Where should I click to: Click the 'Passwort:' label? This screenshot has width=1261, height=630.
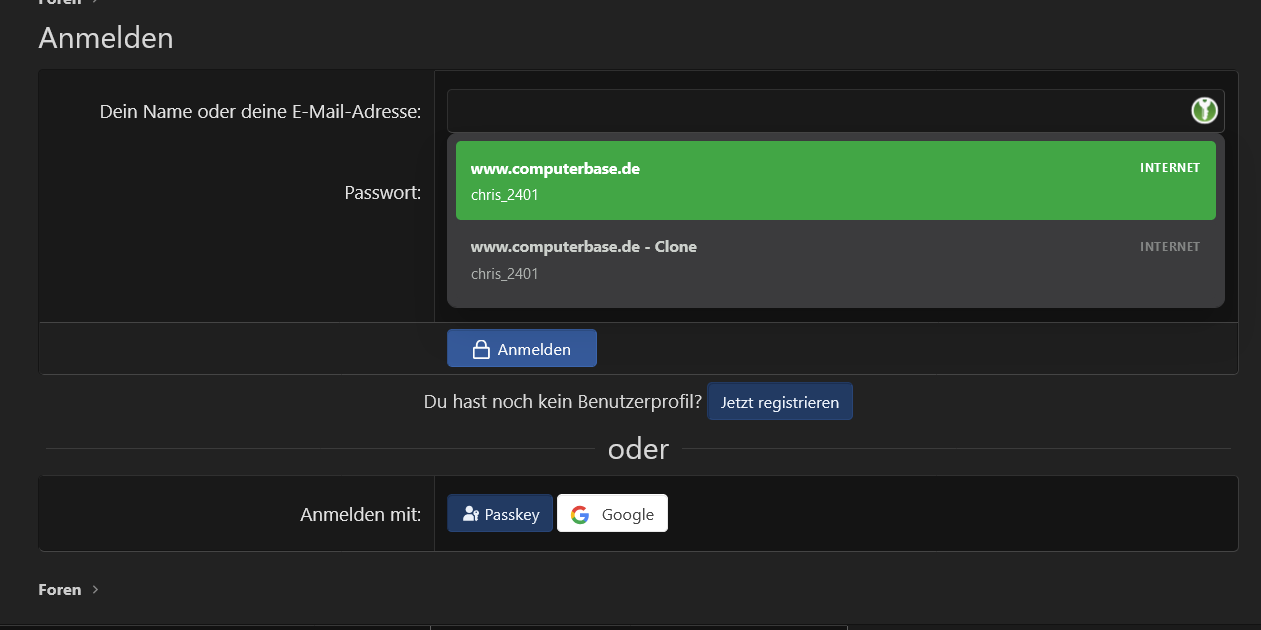383,192
